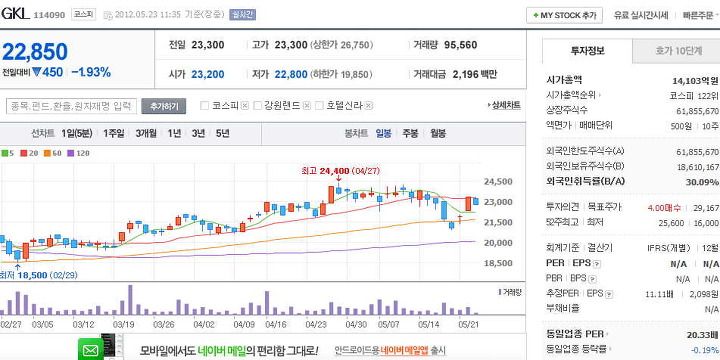Click the 저가 value 22,800
The width and height of the screenshot is (720, 360).
pyautogui.click(x=291, y=74)
